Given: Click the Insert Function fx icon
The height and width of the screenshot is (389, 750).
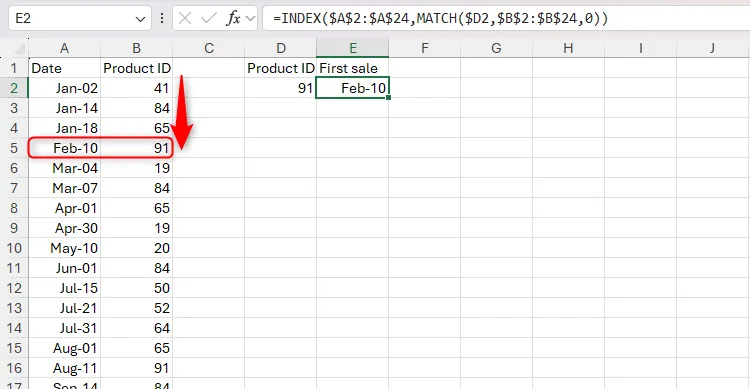Looking at the screenshot, I should click(233, 19).
